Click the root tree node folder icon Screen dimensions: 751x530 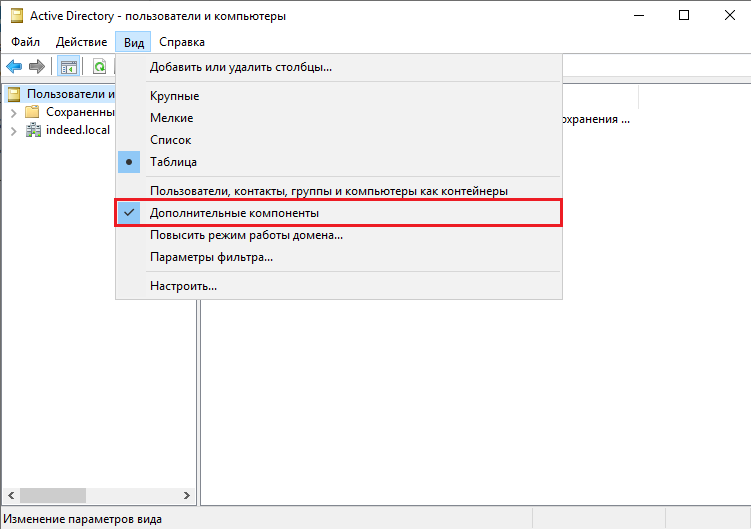click(x=14, y=94)
